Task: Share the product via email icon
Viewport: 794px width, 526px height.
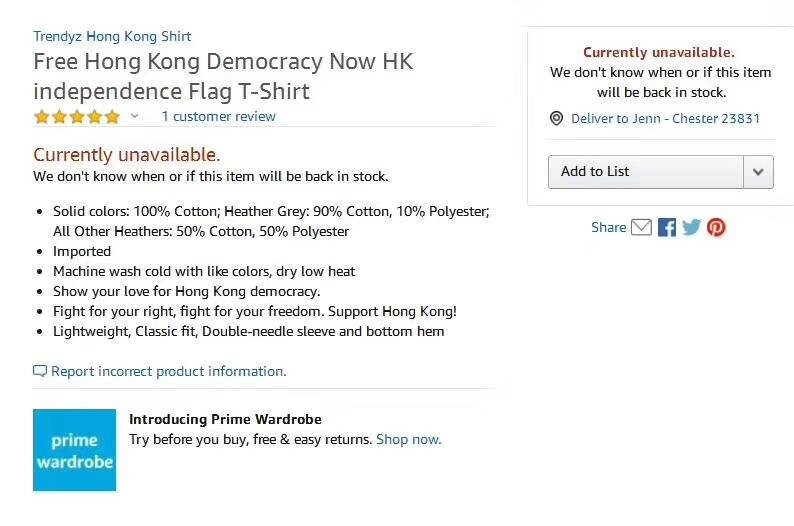Action: (641, 227)
